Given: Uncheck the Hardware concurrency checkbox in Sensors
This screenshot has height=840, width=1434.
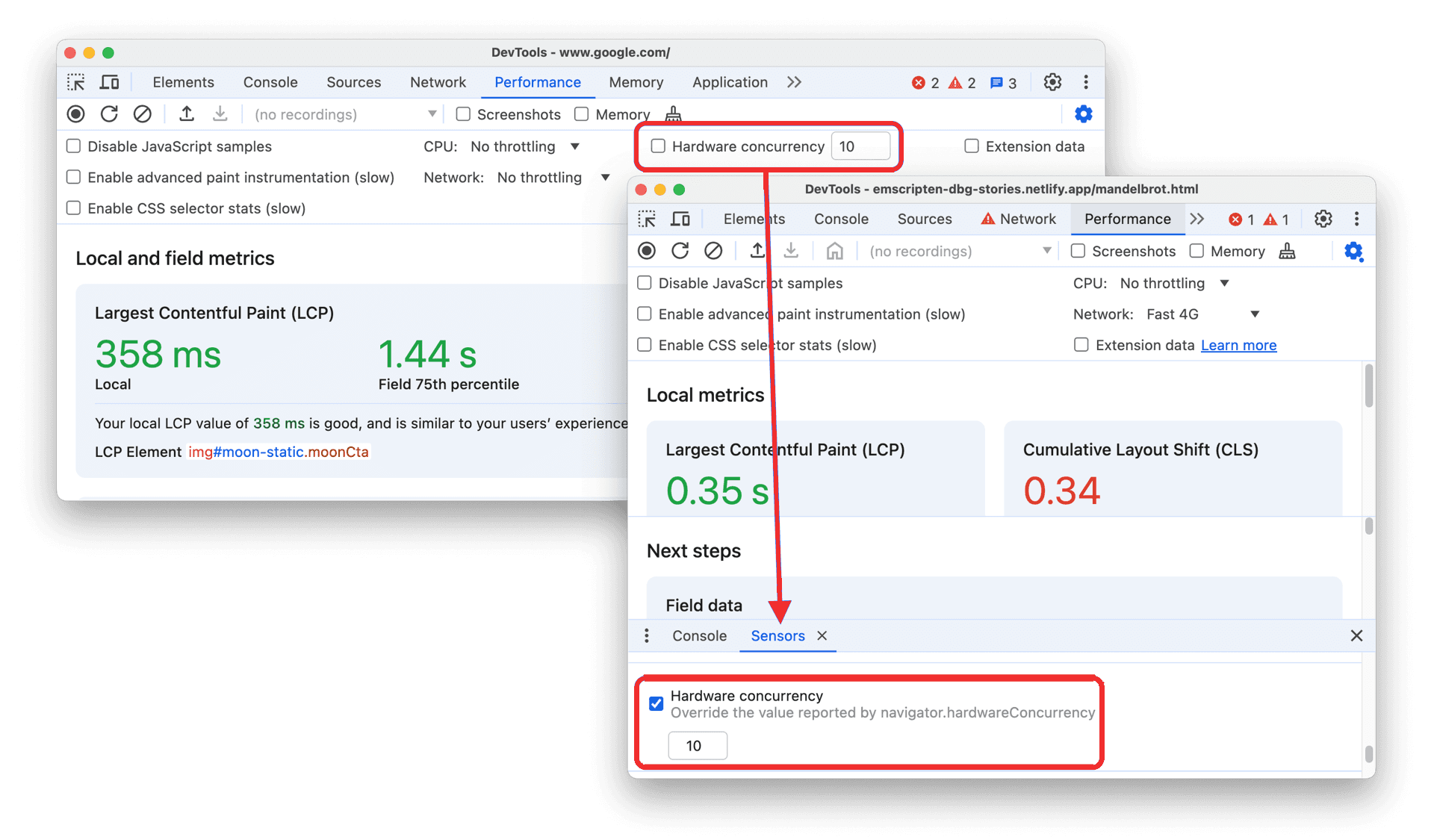Looking at the screenshot, I should [x=657, y=703].
